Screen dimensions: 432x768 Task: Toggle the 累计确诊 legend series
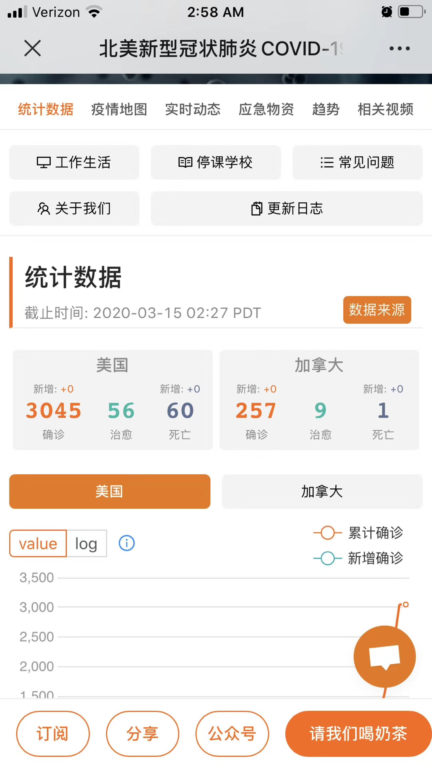358,532
